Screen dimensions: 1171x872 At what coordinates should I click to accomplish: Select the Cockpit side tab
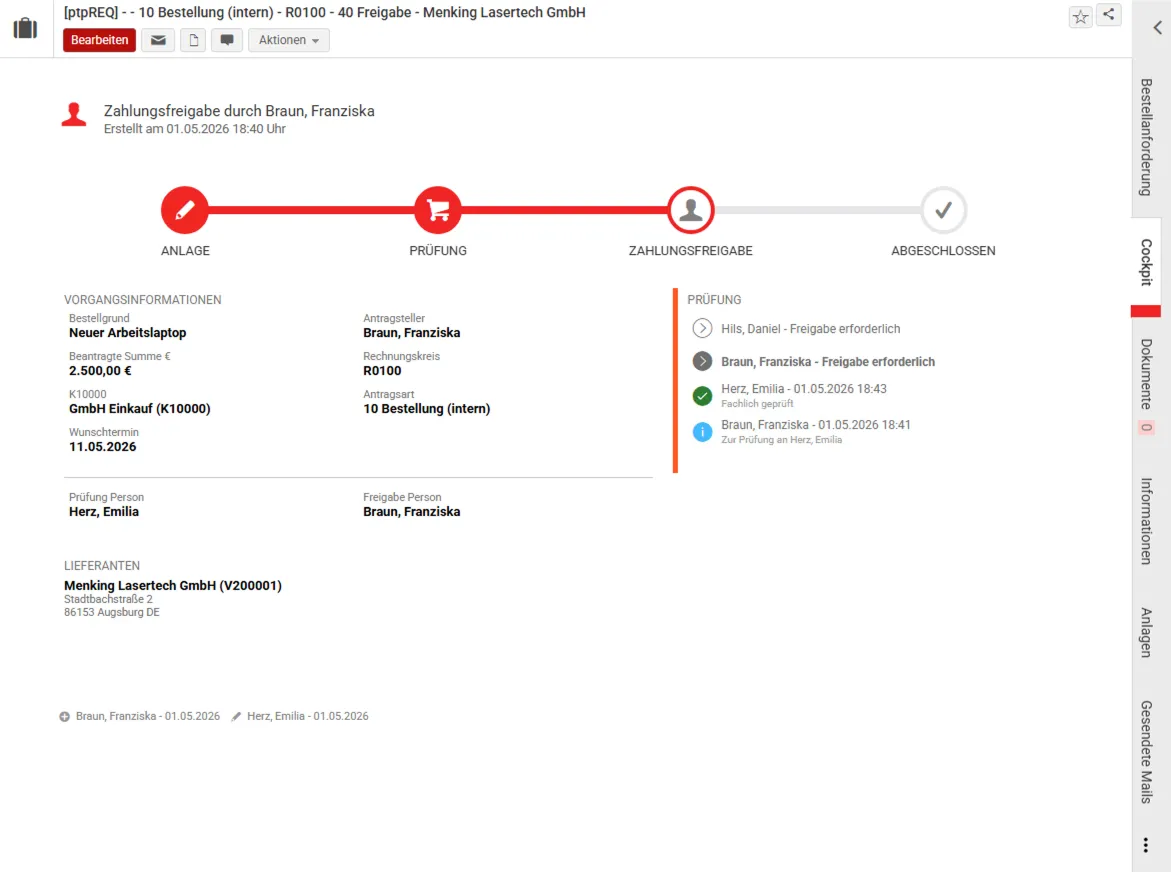pos(1146,263)
